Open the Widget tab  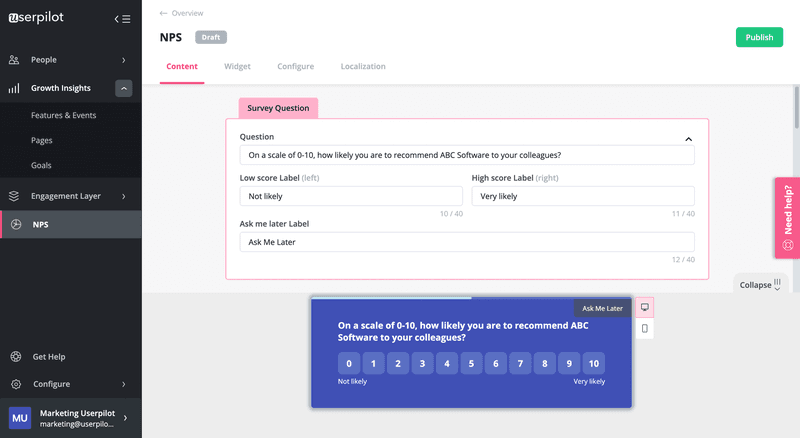click(x=237, y=66)
